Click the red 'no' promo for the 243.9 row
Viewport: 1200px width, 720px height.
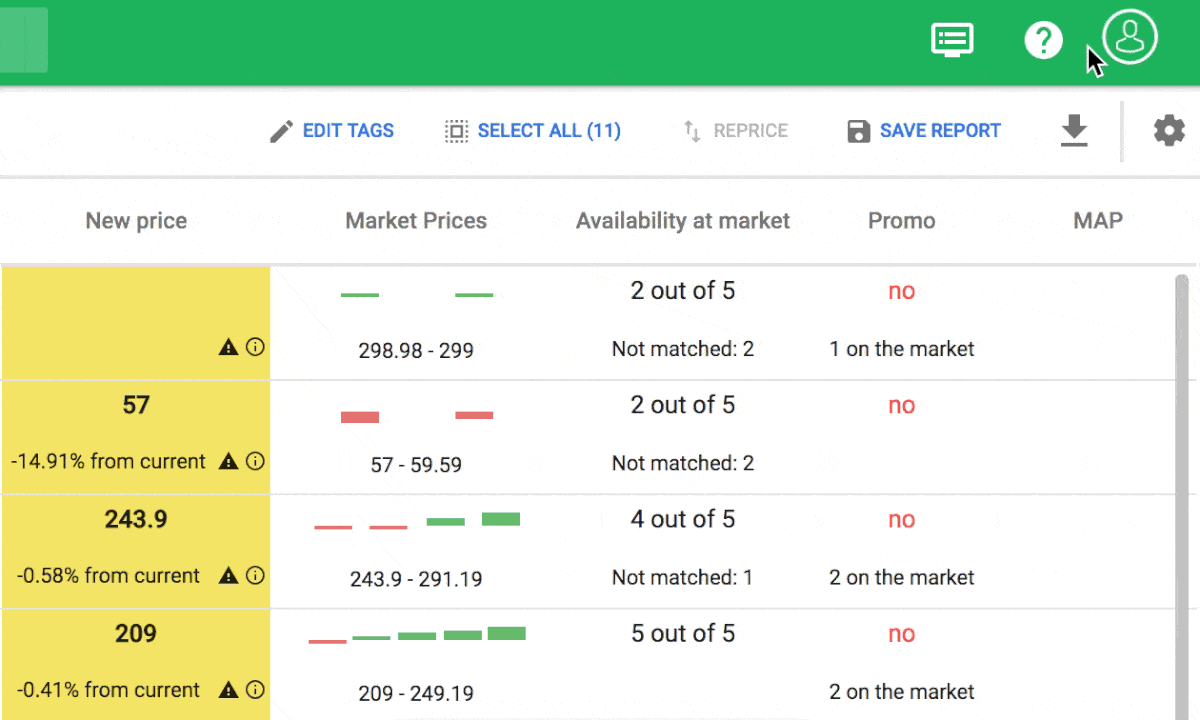pos(901,519)
